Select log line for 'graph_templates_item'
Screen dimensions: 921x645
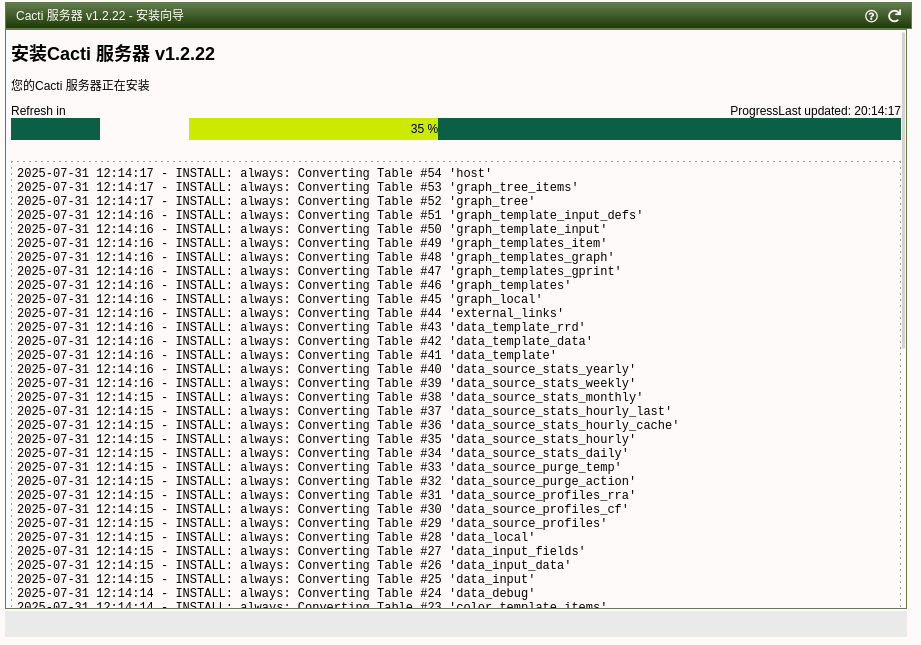[x=312, y=243]
